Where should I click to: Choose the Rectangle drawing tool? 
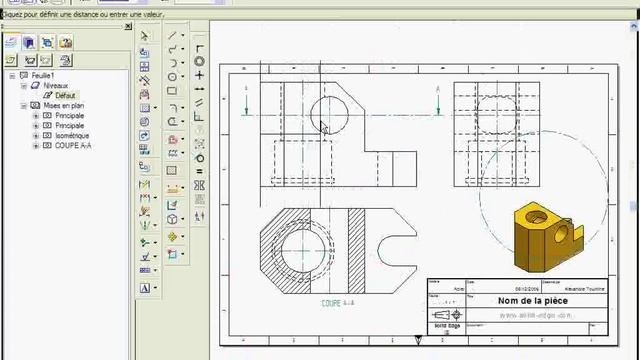(x=172, y=91)
